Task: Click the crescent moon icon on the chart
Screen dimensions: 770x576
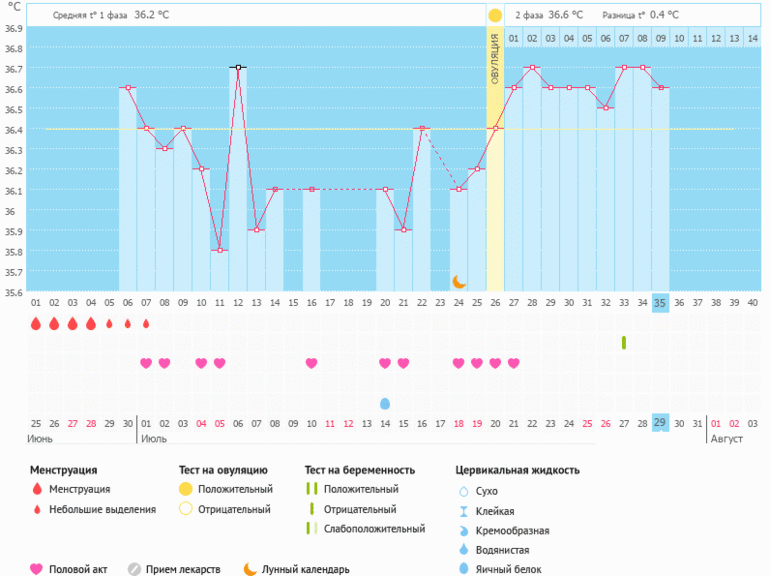Action: tap(459, 282)
